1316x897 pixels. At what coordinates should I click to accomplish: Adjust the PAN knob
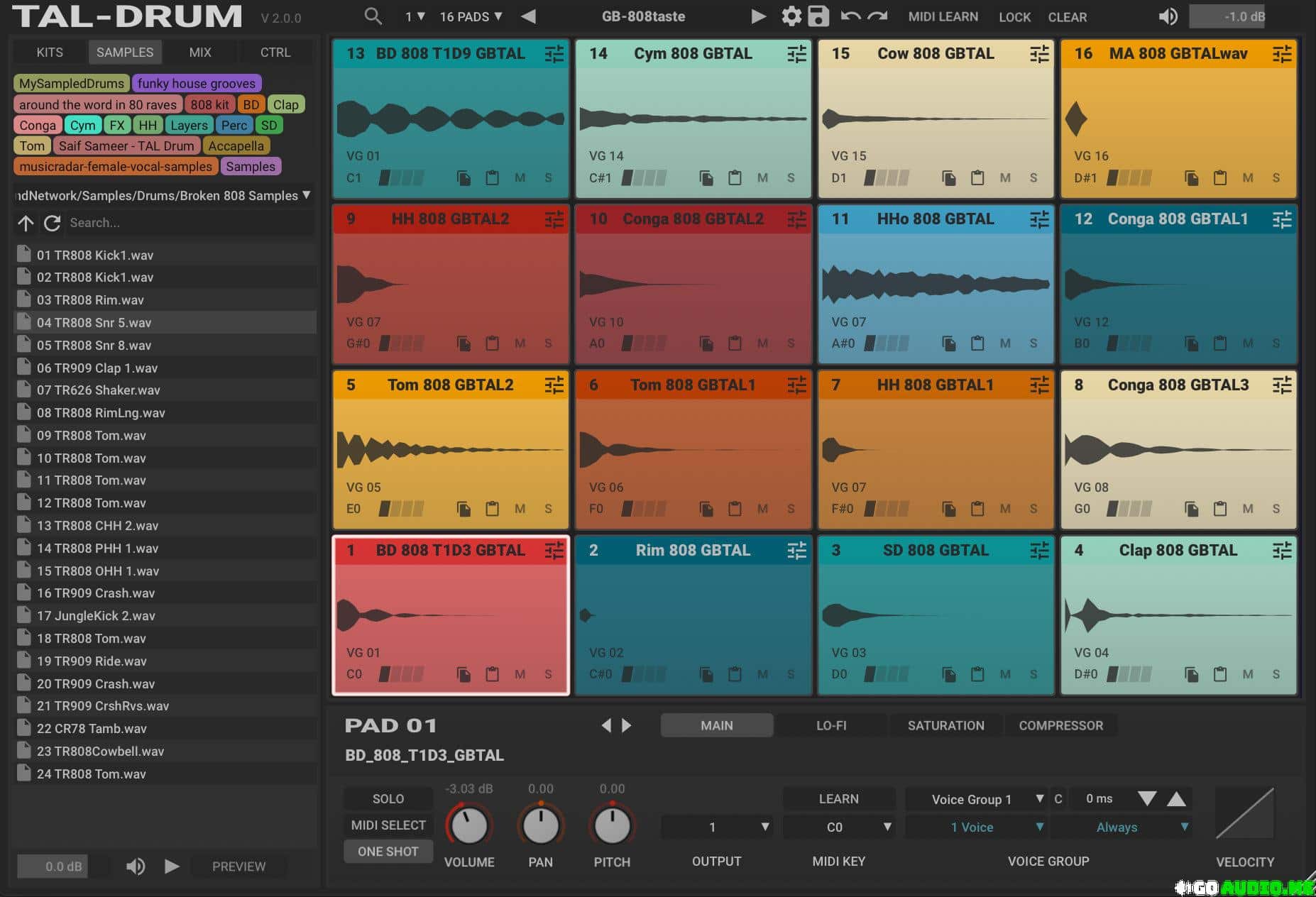[541, 825]
